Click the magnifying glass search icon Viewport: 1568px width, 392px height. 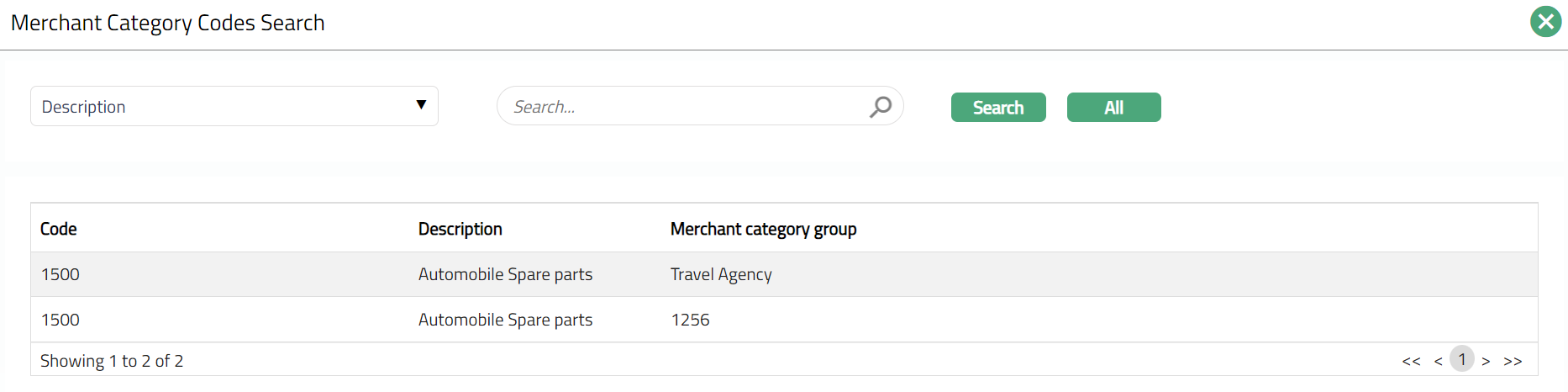(880, 107)
